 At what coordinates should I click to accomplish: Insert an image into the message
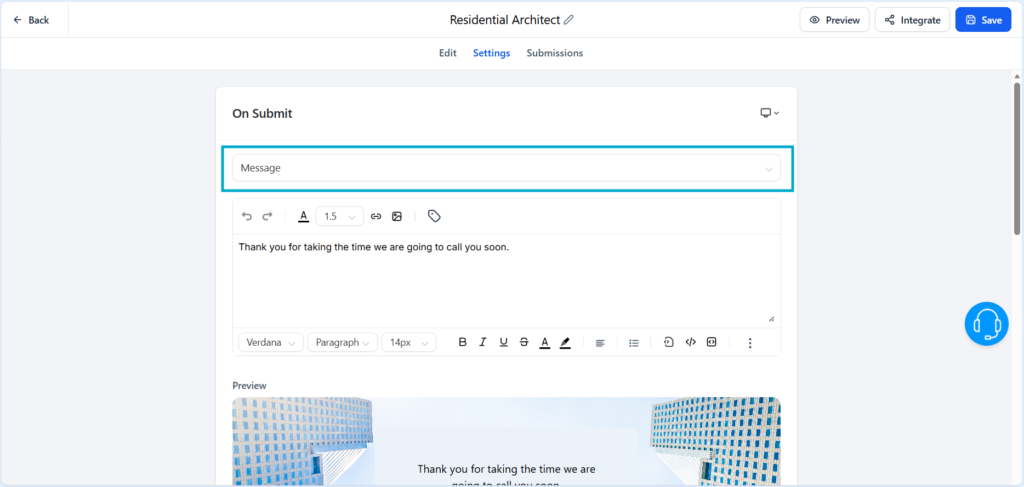tap(397, 216)
